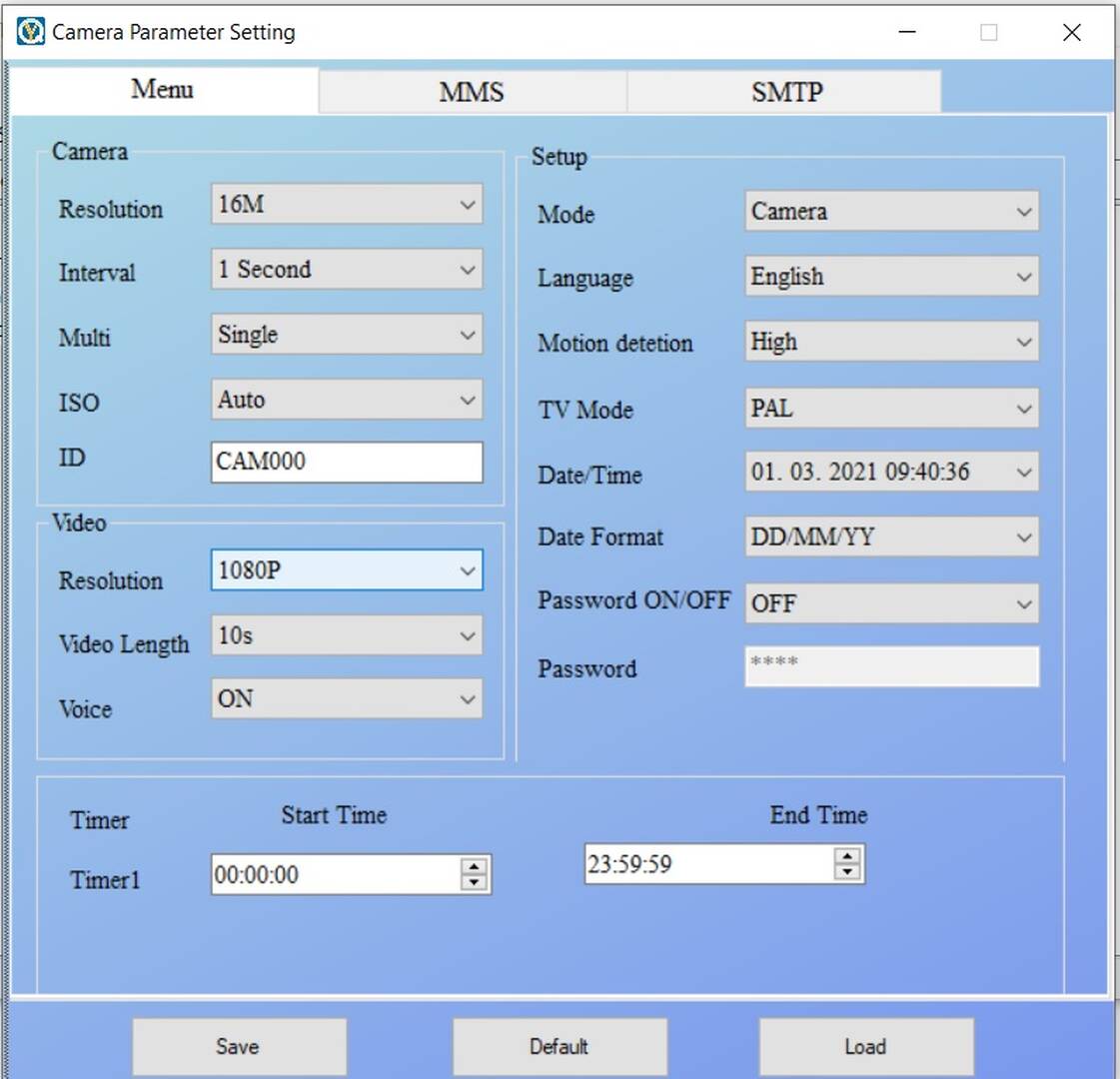
Task: Open the SMTP tab
Action: point(786,92)
